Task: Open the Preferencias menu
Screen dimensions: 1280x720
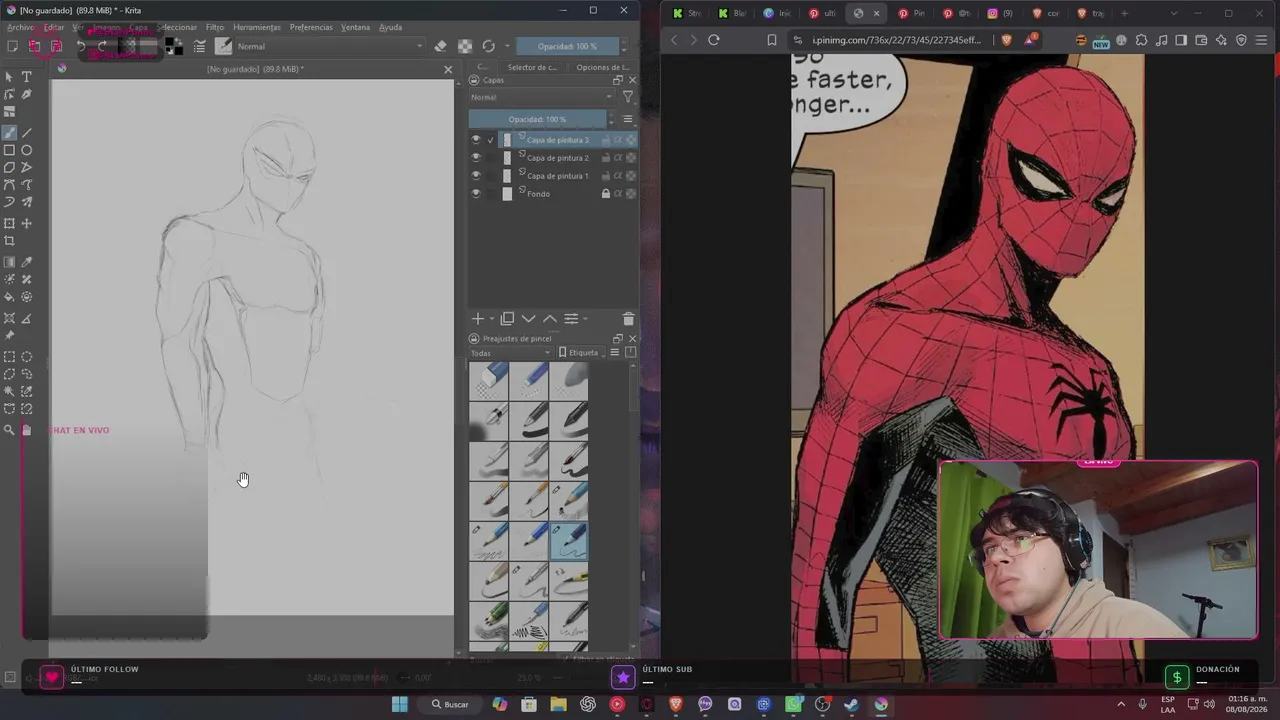Action: (311, 27)
